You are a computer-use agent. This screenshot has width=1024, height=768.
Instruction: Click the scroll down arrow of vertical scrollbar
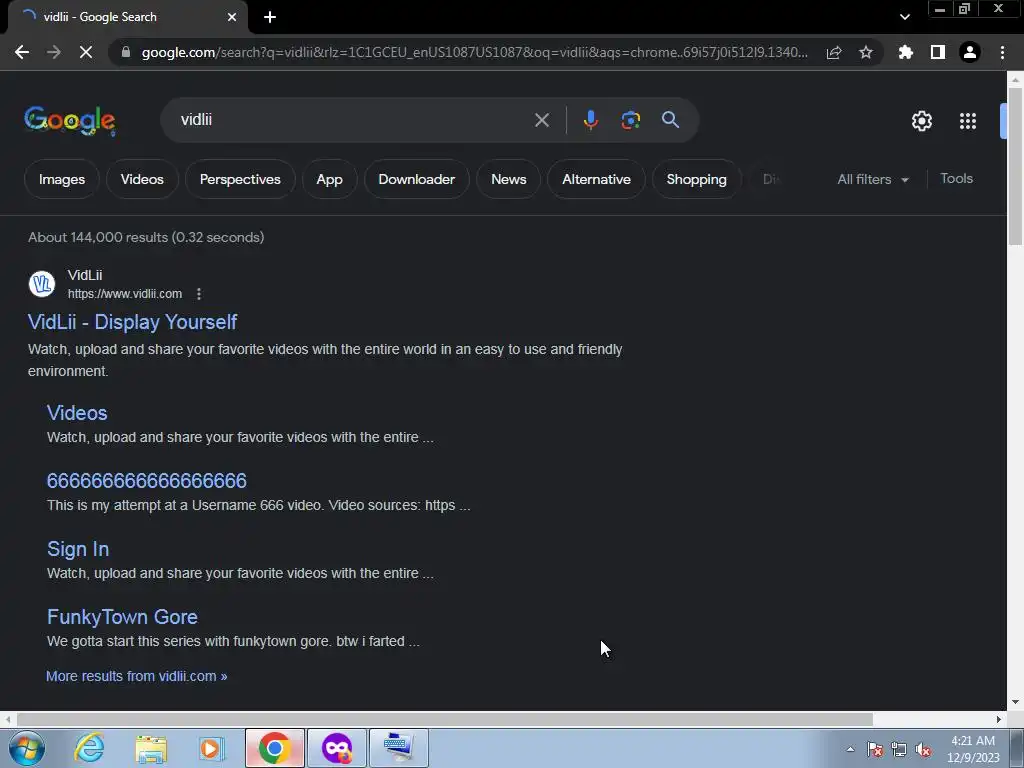(1015, 703)
